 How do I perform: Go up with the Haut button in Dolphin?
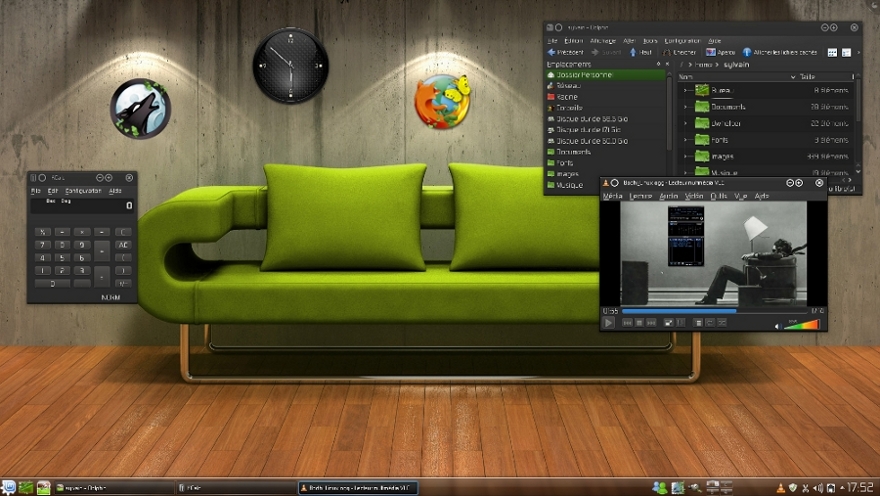point(640,52)
